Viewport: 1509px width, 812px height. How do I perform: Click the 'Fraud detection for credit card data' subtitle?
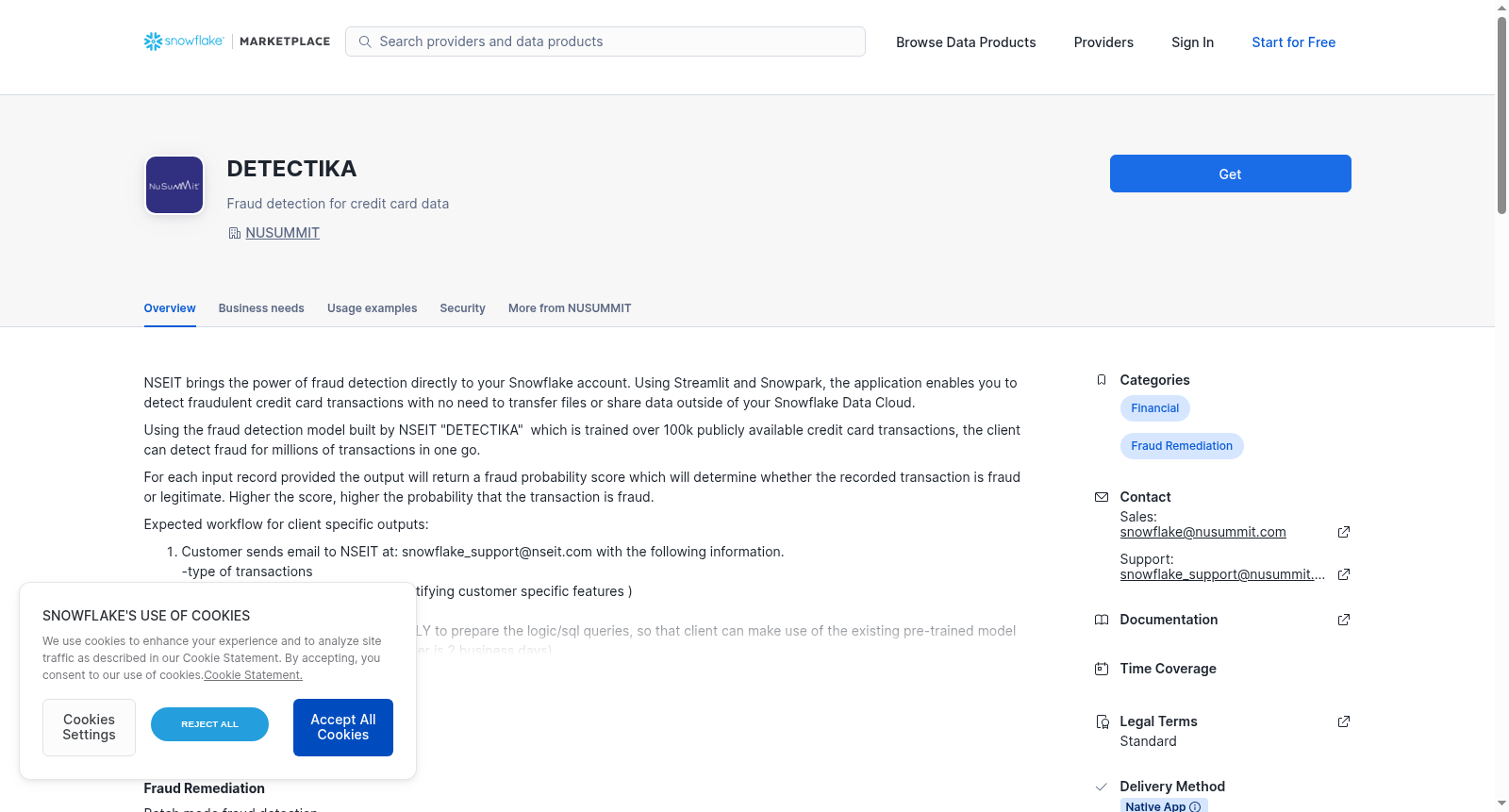338,204
